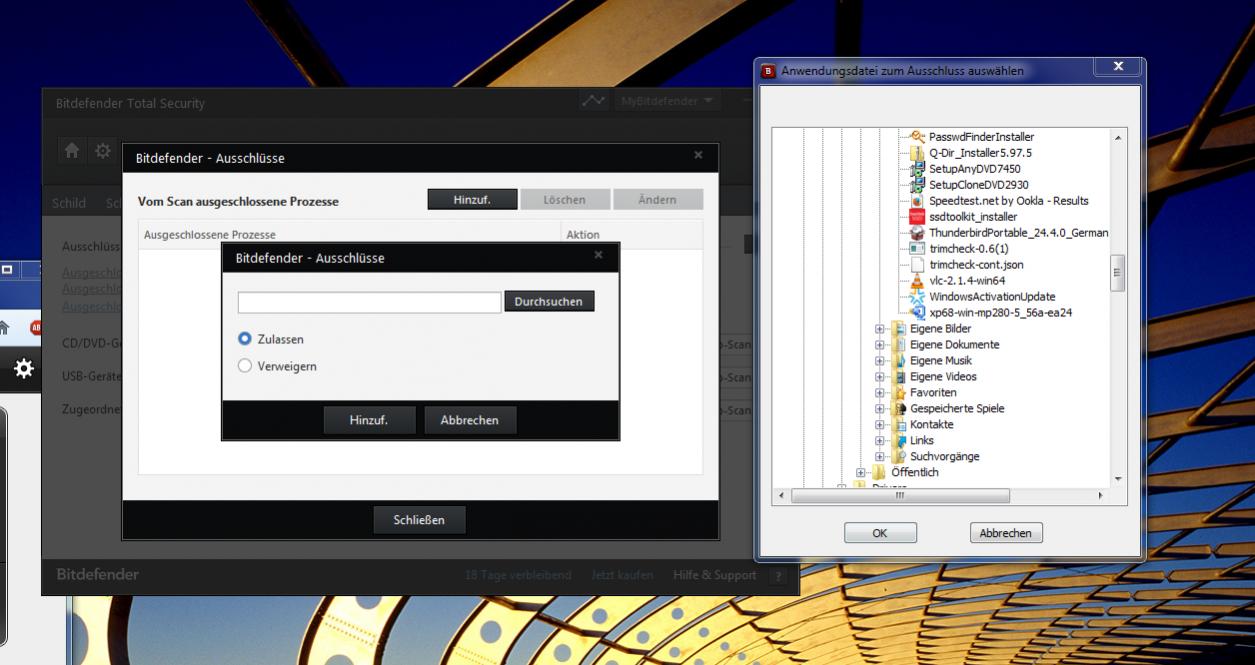Confirm file selection with OK
Image resolution: width=1255 pixels, height=665 pixels.
pos(880,534)
